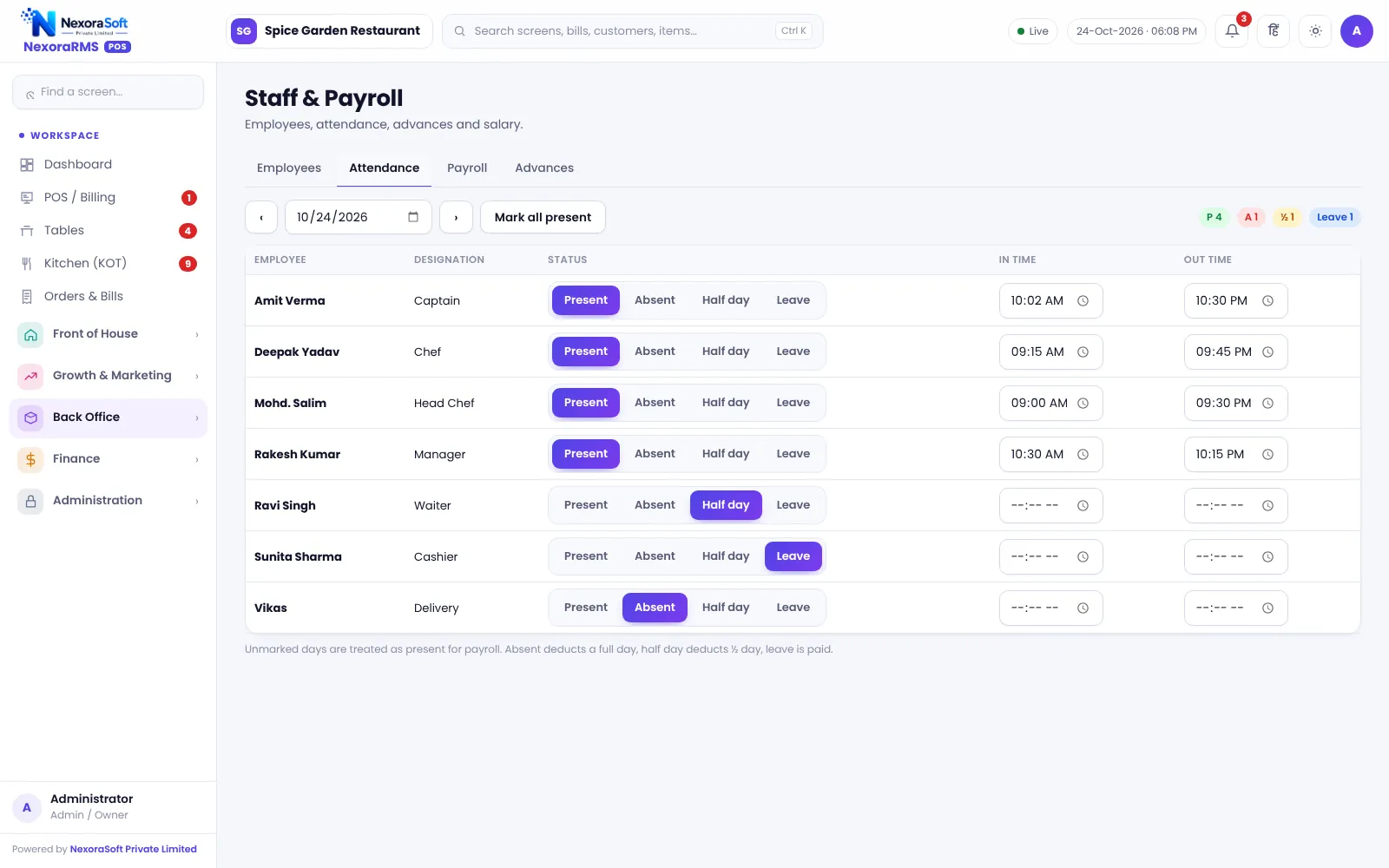Click Rakesh Kumar in time field

click(1050, 455)
